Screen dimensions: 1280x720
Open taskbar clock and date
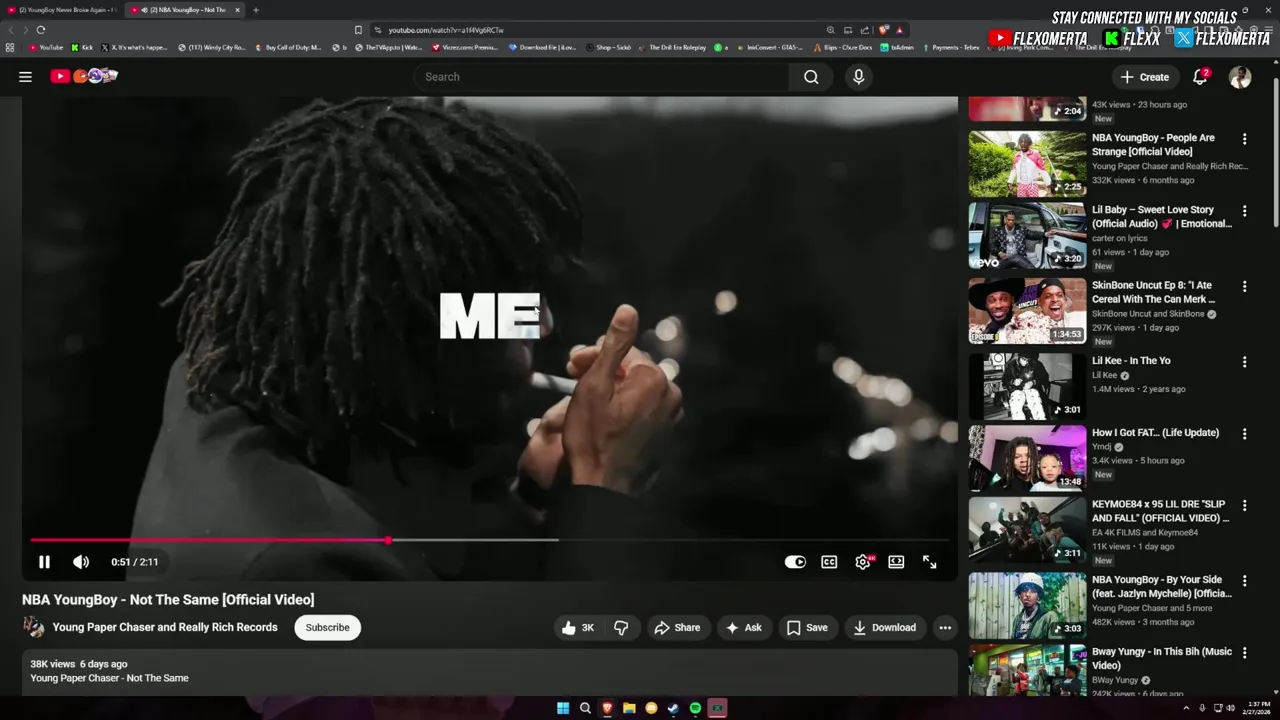(x=1258, y=708)
